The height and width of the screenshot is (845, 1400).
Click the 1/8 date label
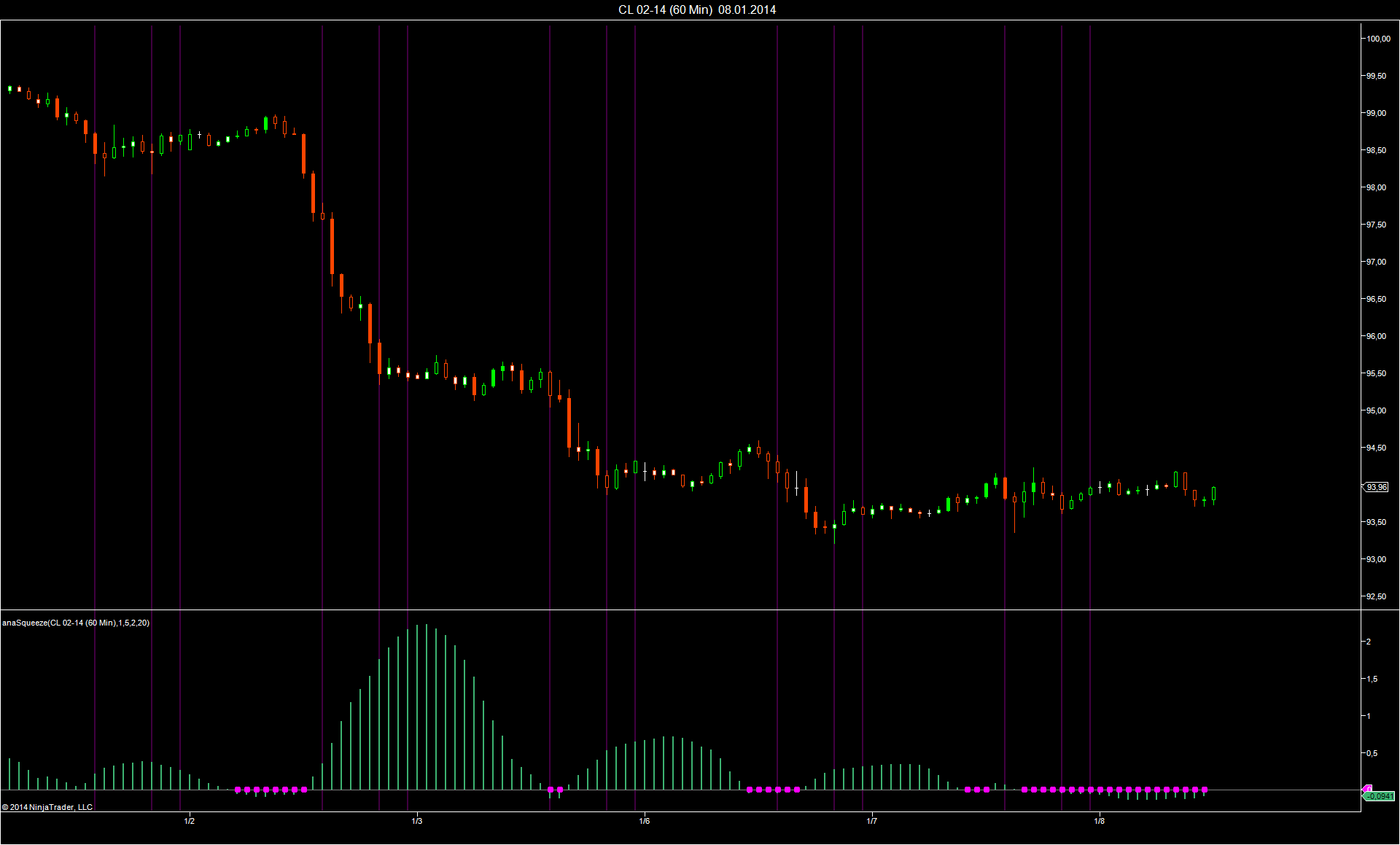tap(1099, 821)
